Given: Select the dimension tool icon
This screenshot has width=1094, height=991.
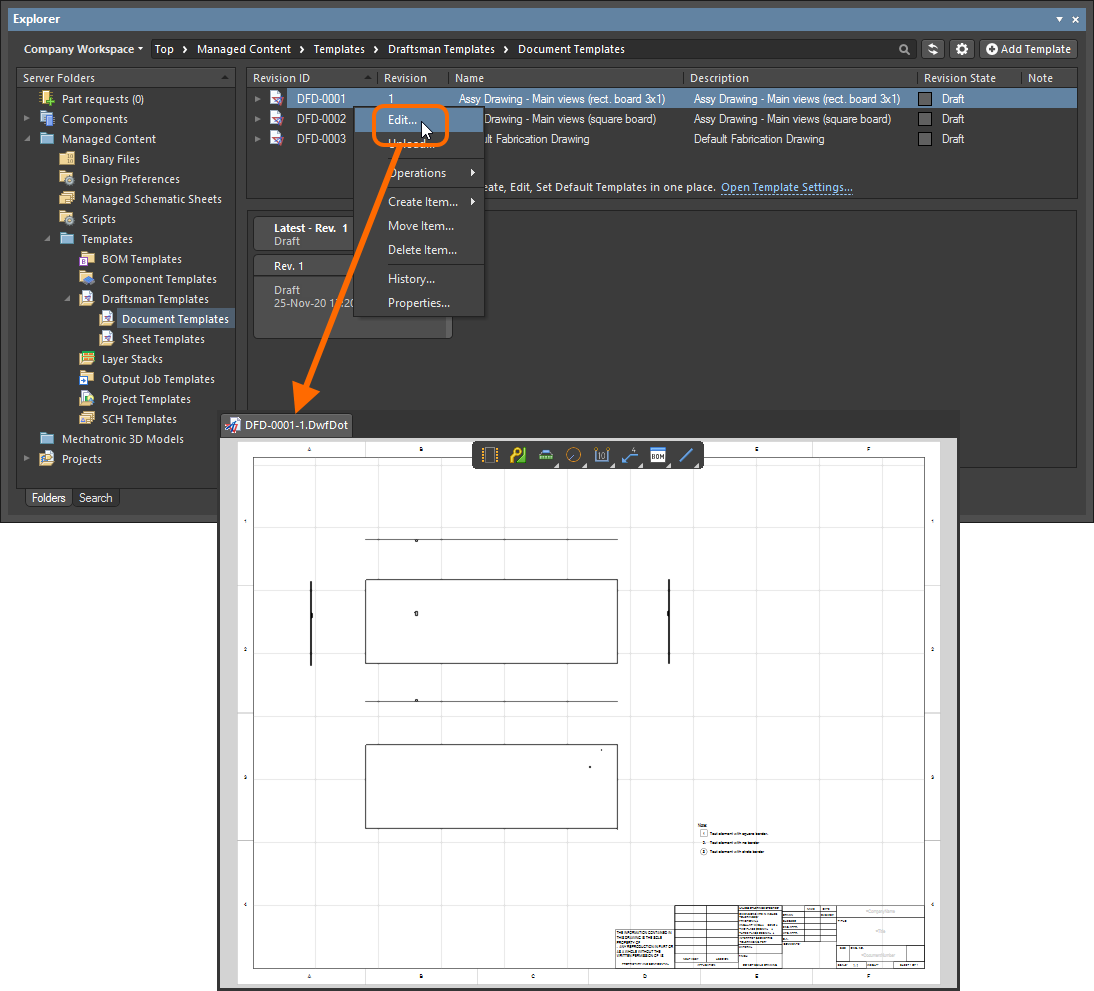Looking at the screenshot, I should pyautogui.click(x=601, y=455).
